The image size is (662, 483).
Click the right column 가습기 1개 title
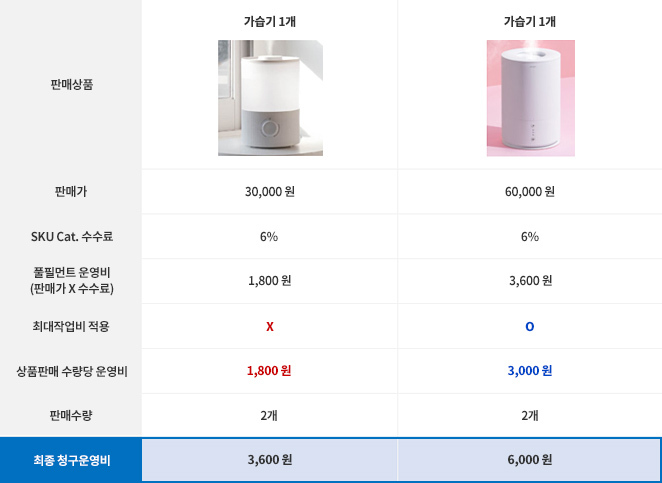pos(530,21)
